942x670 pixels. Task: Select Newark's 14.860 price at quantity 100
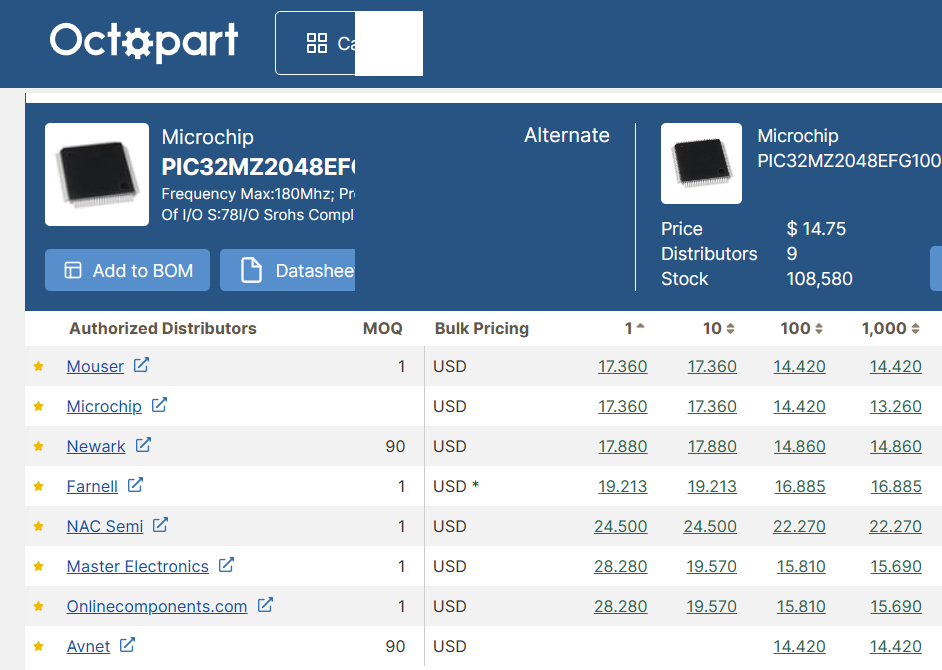click(800, 446)
